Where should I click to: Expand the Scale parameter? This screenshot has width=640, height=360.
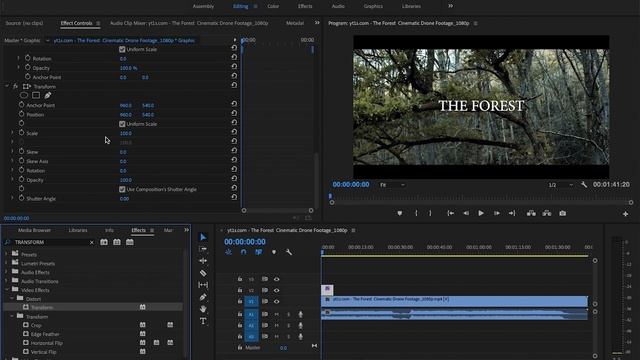(x=12, y=133)
